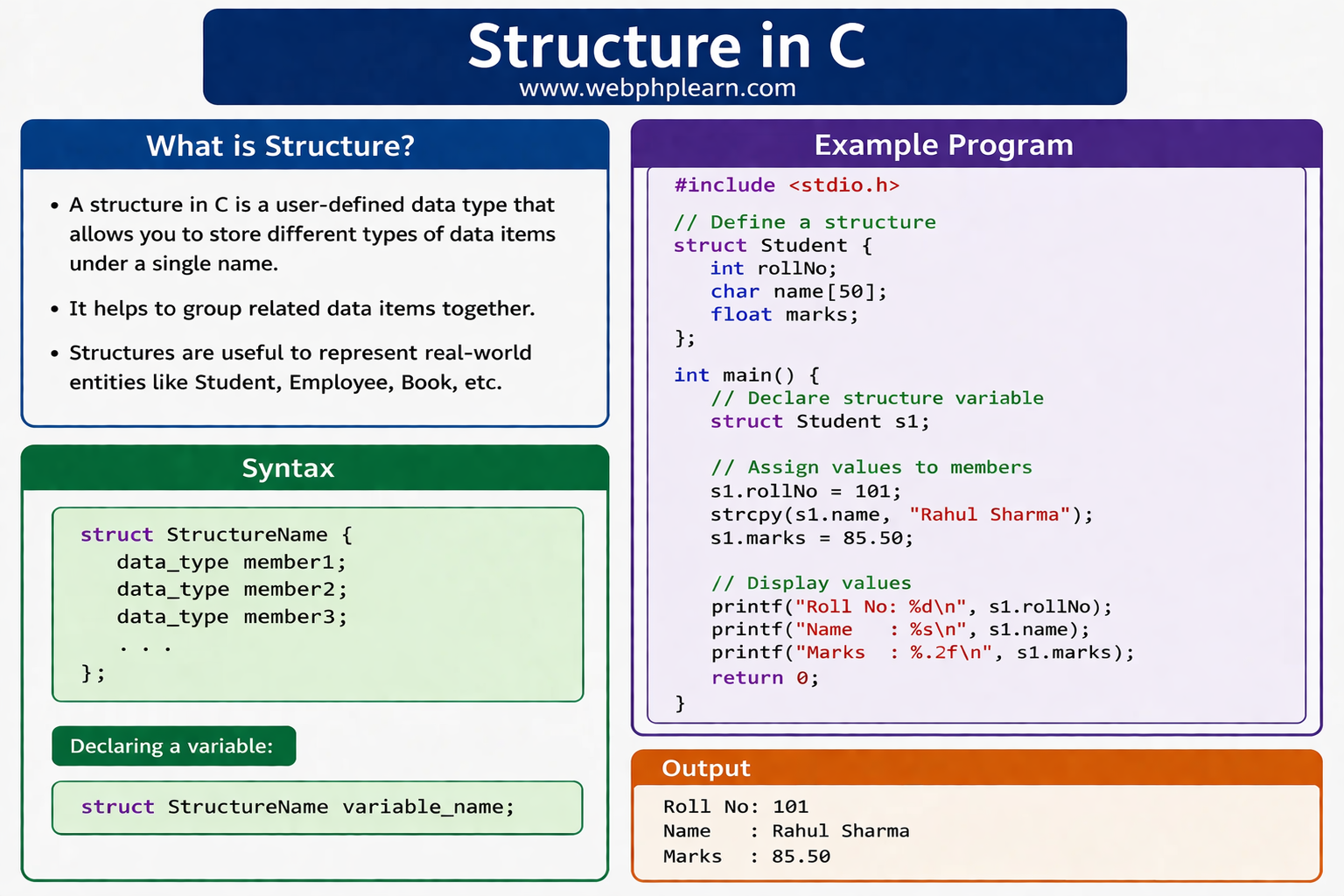
Task: Click the "struct StructureName variable_name;" code box
Action: 317,807
